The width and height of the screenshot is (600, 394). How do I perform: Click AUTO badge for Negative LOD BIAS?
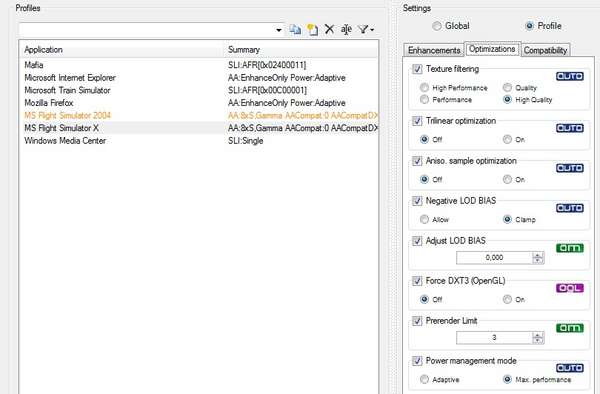(570, 208)
